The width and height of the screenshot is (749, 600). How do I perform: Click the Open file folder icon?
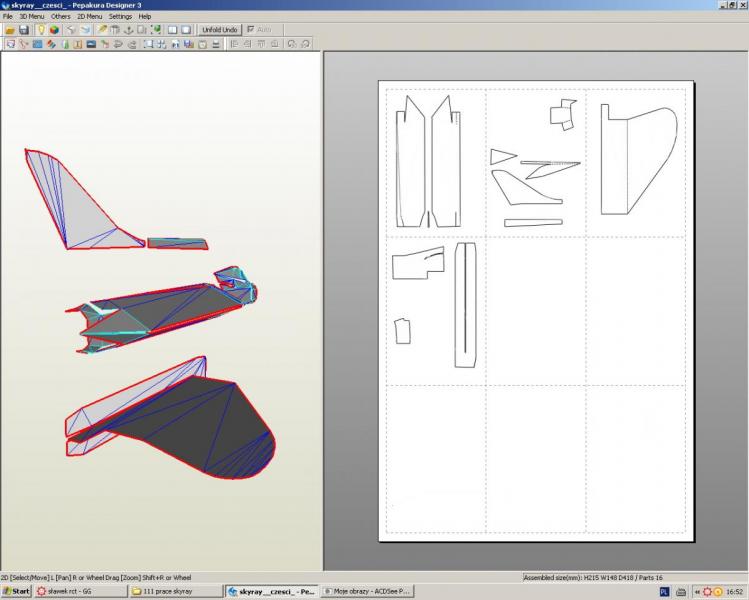tap(10, 30)
